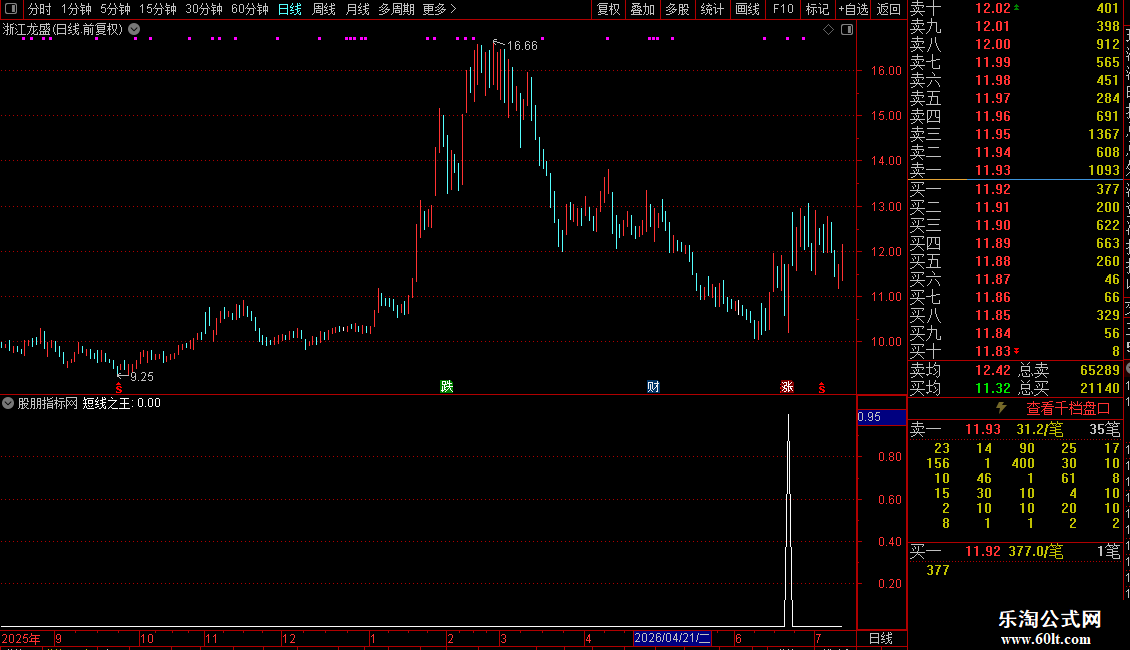Switch to 月线 monthly chart
This screenshot has height=650, width=1130.
tap(357, 9)
